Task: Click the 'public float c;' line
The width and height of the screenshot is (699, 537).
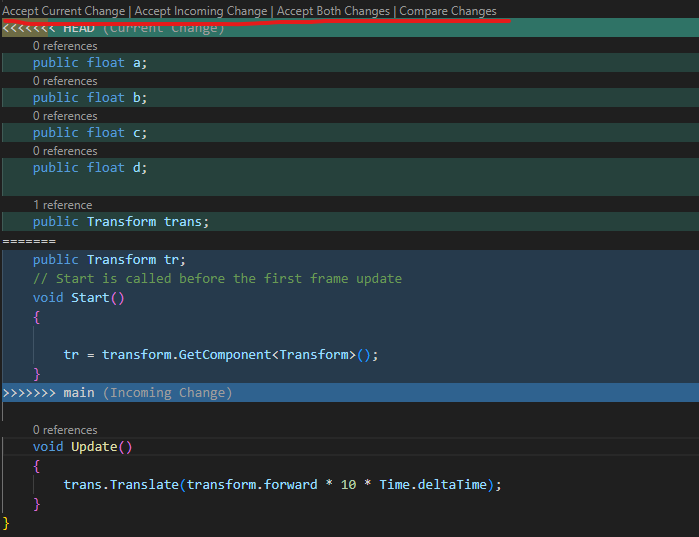Action: pos(350,132)
